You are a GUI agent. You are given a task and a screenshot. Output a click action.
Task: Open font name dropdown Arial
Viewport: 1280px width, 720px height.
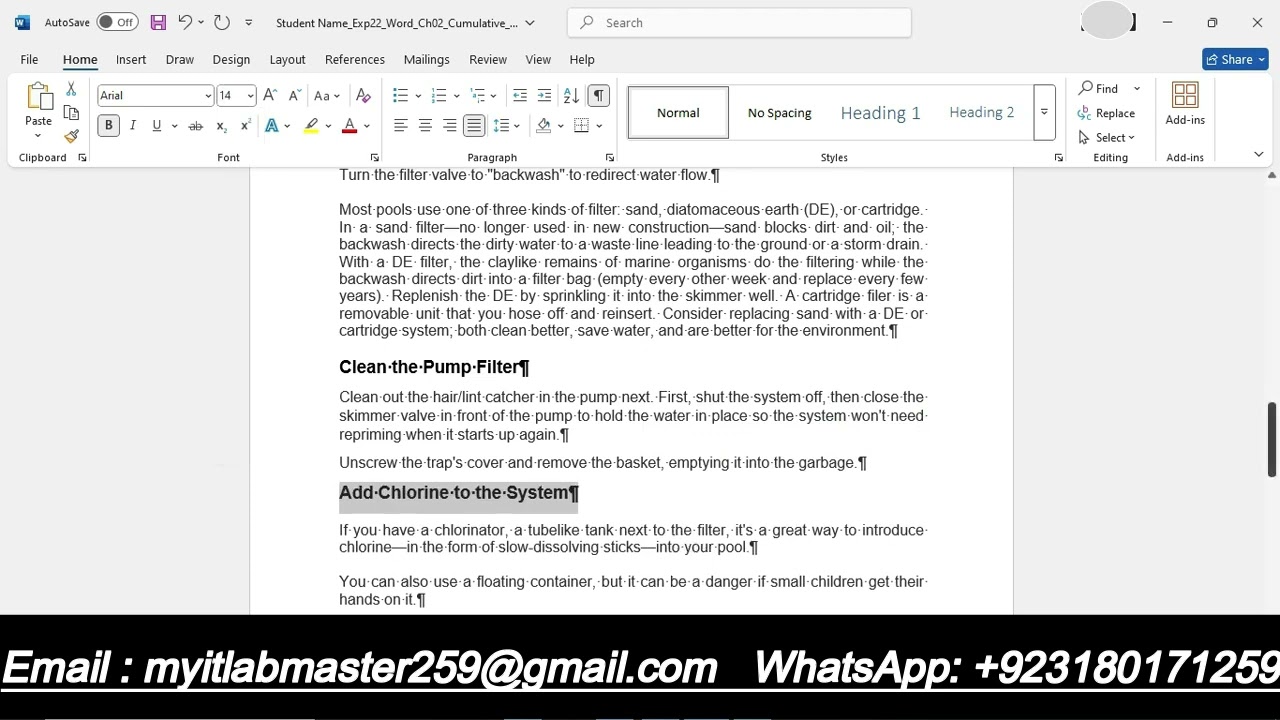tap(208, 96)
